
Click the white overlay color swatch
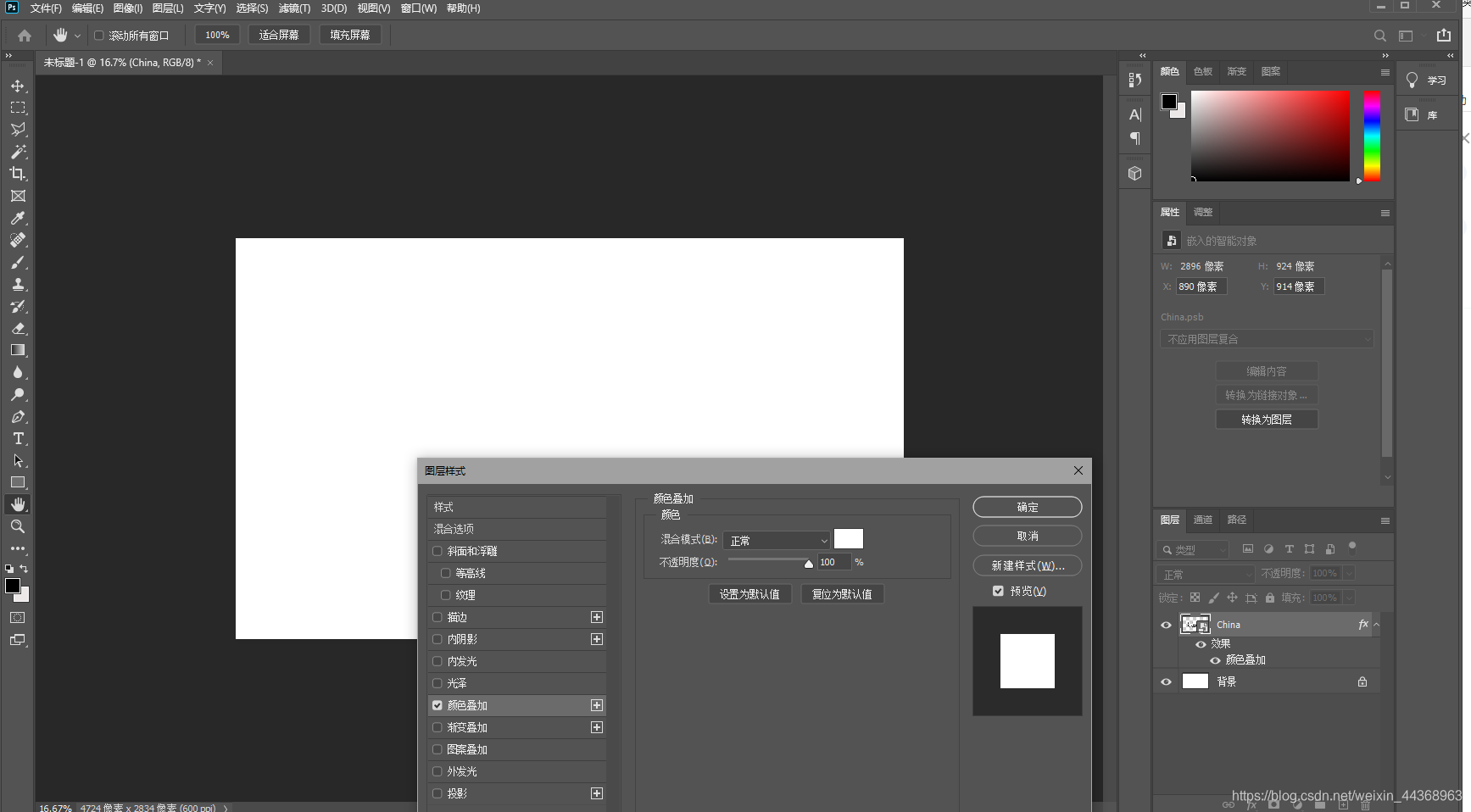pos(849,539)
